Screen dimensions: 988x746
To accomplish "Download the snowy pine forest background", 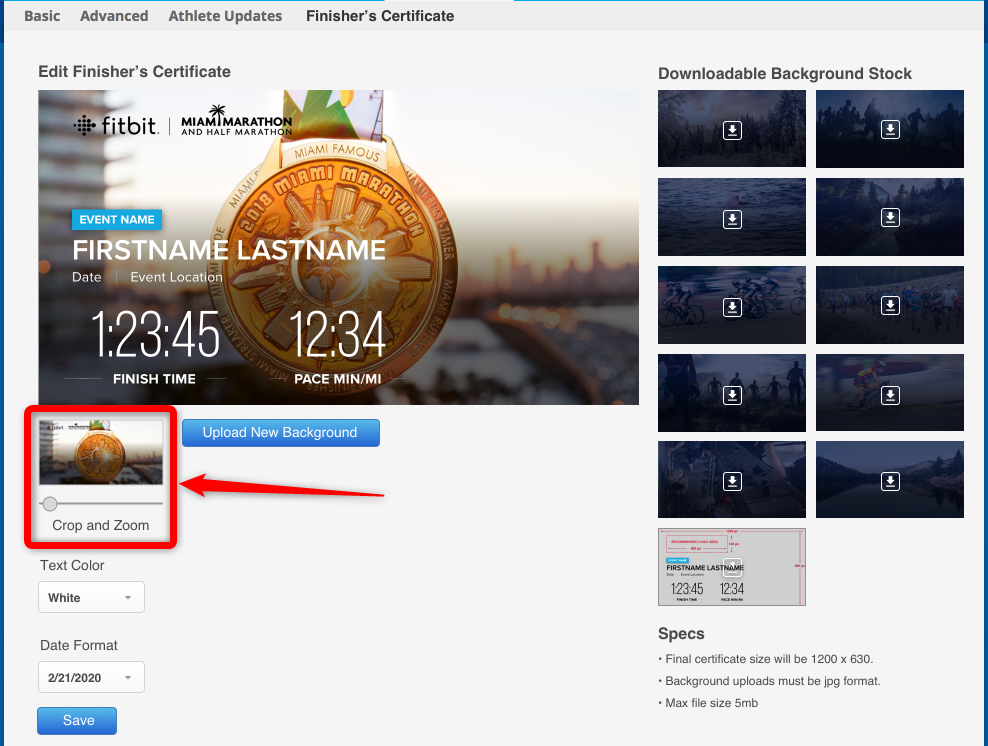I will pyautogui.click(x=732, y=130).
